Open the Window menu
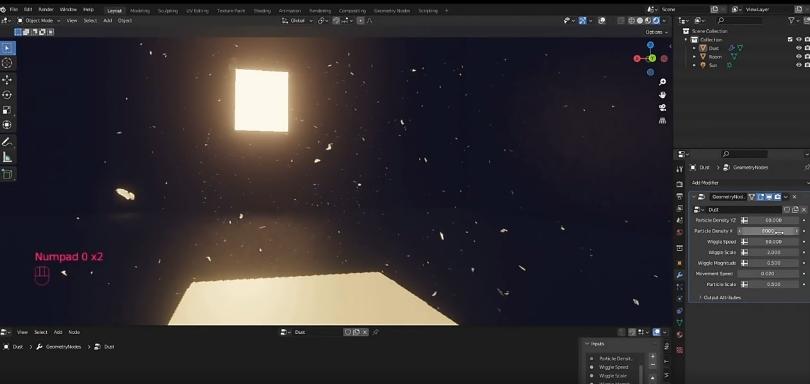The height and width of the screenshot is (384, 810). click(x=68, y=9)
